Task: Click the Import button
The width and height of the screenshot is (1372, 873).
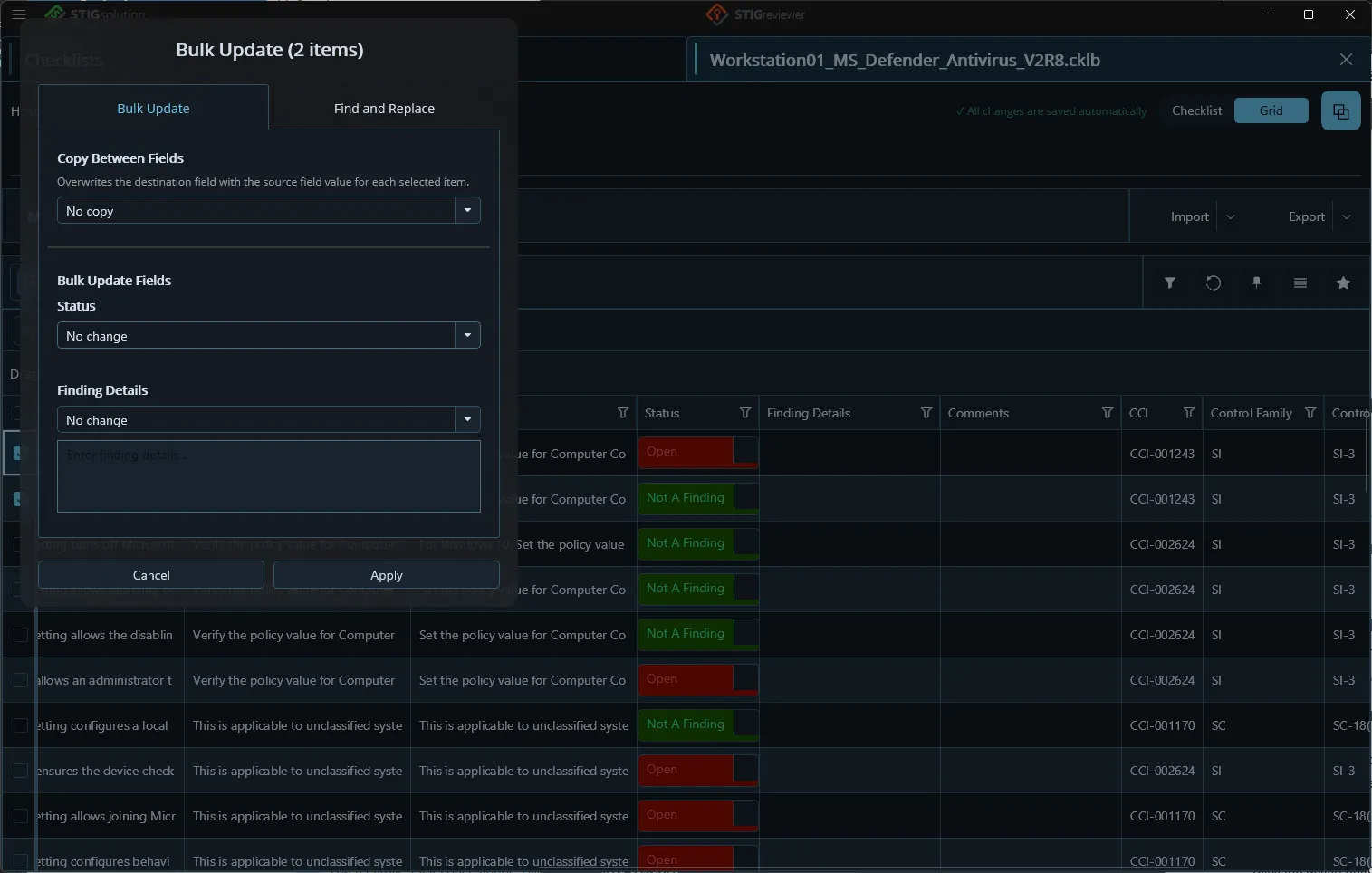Action: [1189, 216]
